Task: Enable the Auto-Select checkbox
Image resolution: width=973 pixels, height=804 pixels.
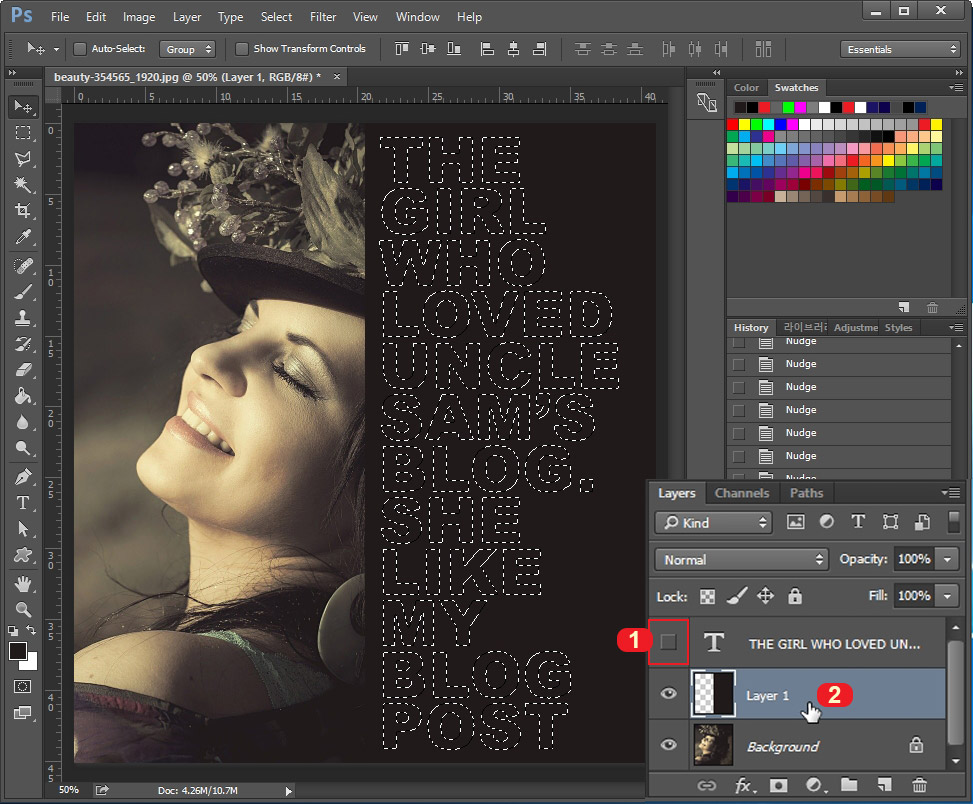Action: tap(80, 48)
